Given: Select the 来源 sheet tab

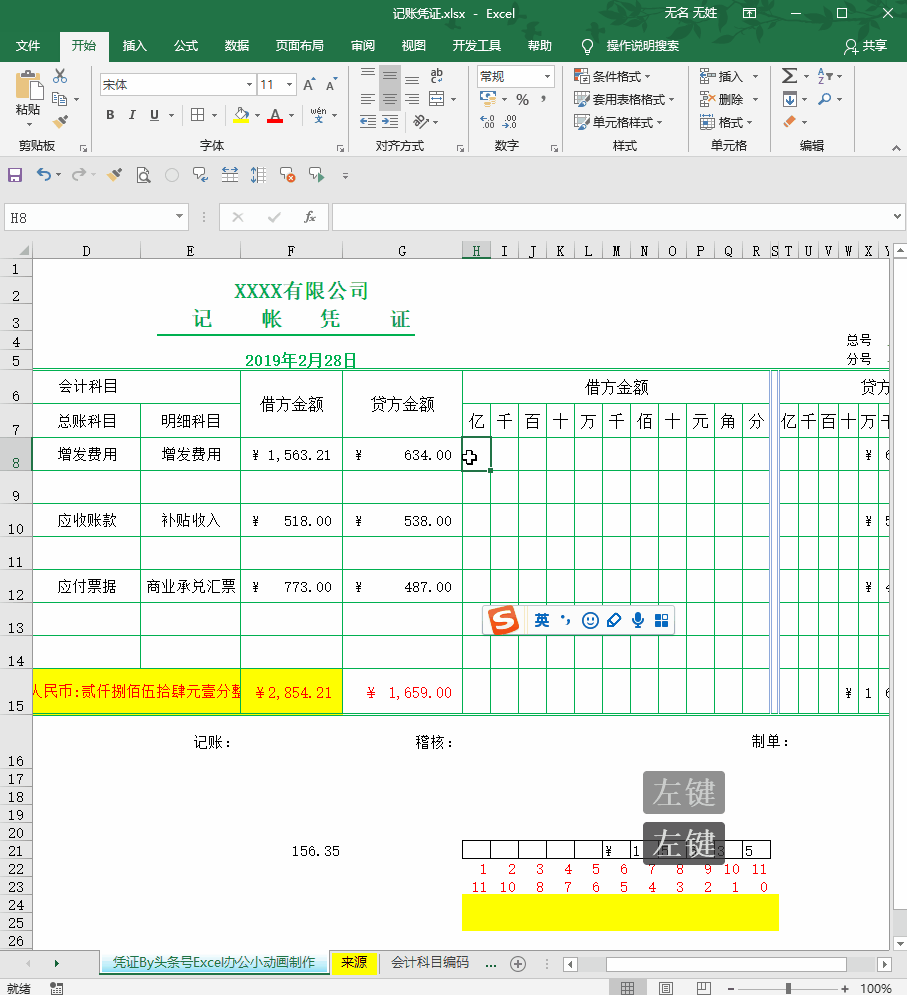Looking at the screenshot, I should point(354,962).
